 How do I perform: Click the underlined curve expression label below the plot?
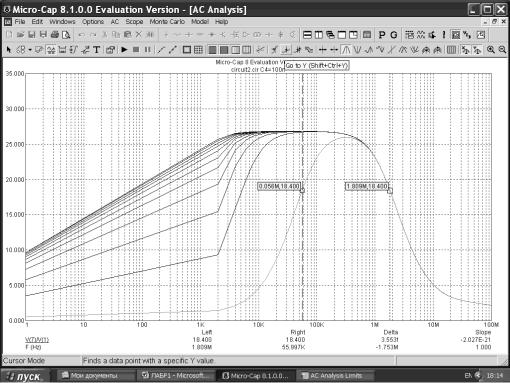37,340
